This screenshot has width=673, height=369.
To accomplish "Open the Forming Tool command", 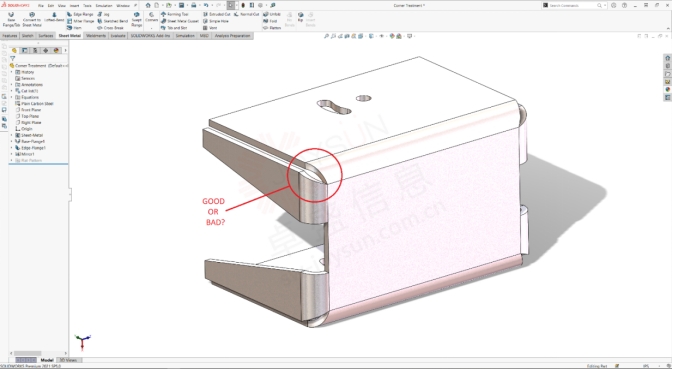I will pos(174,14).
